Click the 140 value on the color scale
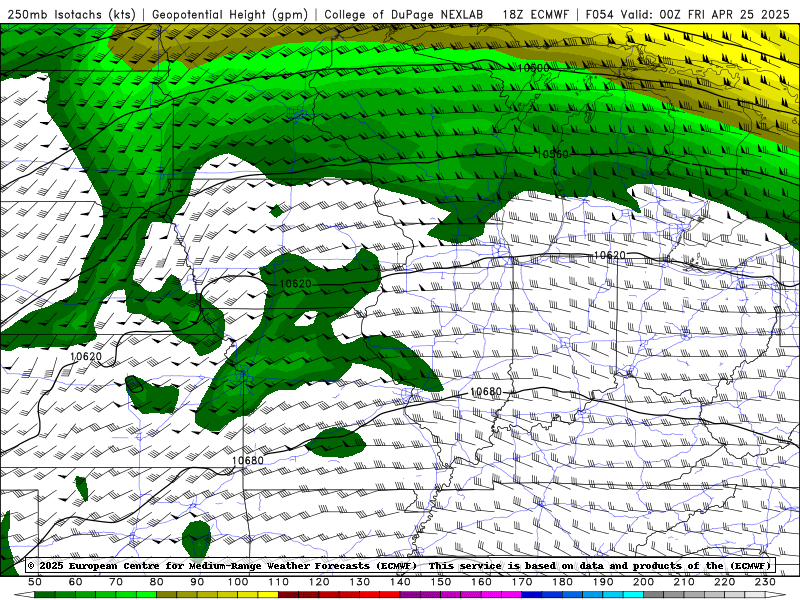This screenshot has height=600, width=800. [401, 582]
